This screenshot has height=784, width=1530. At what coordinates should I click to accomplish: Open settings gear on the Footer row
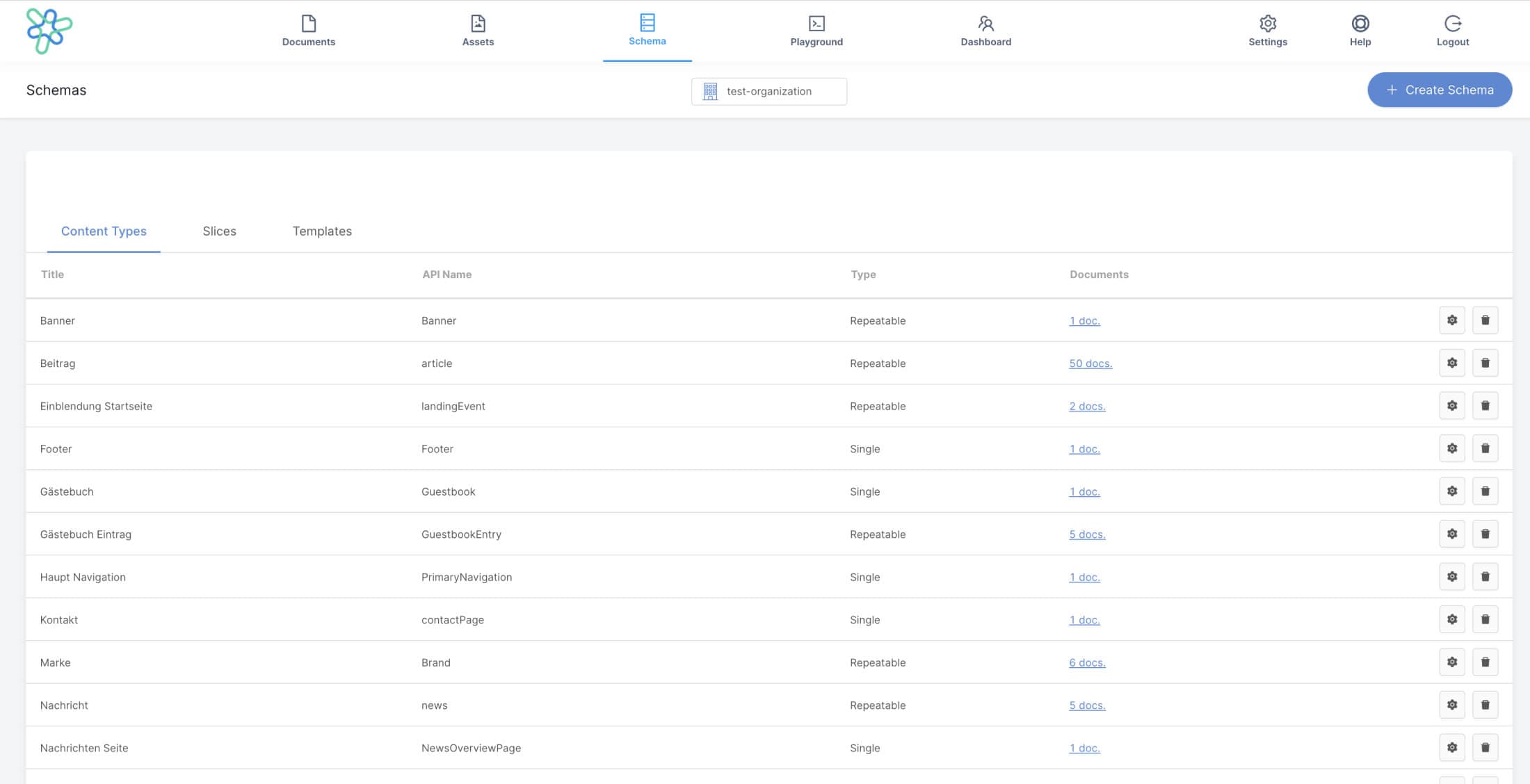(x=1452, y=448)
